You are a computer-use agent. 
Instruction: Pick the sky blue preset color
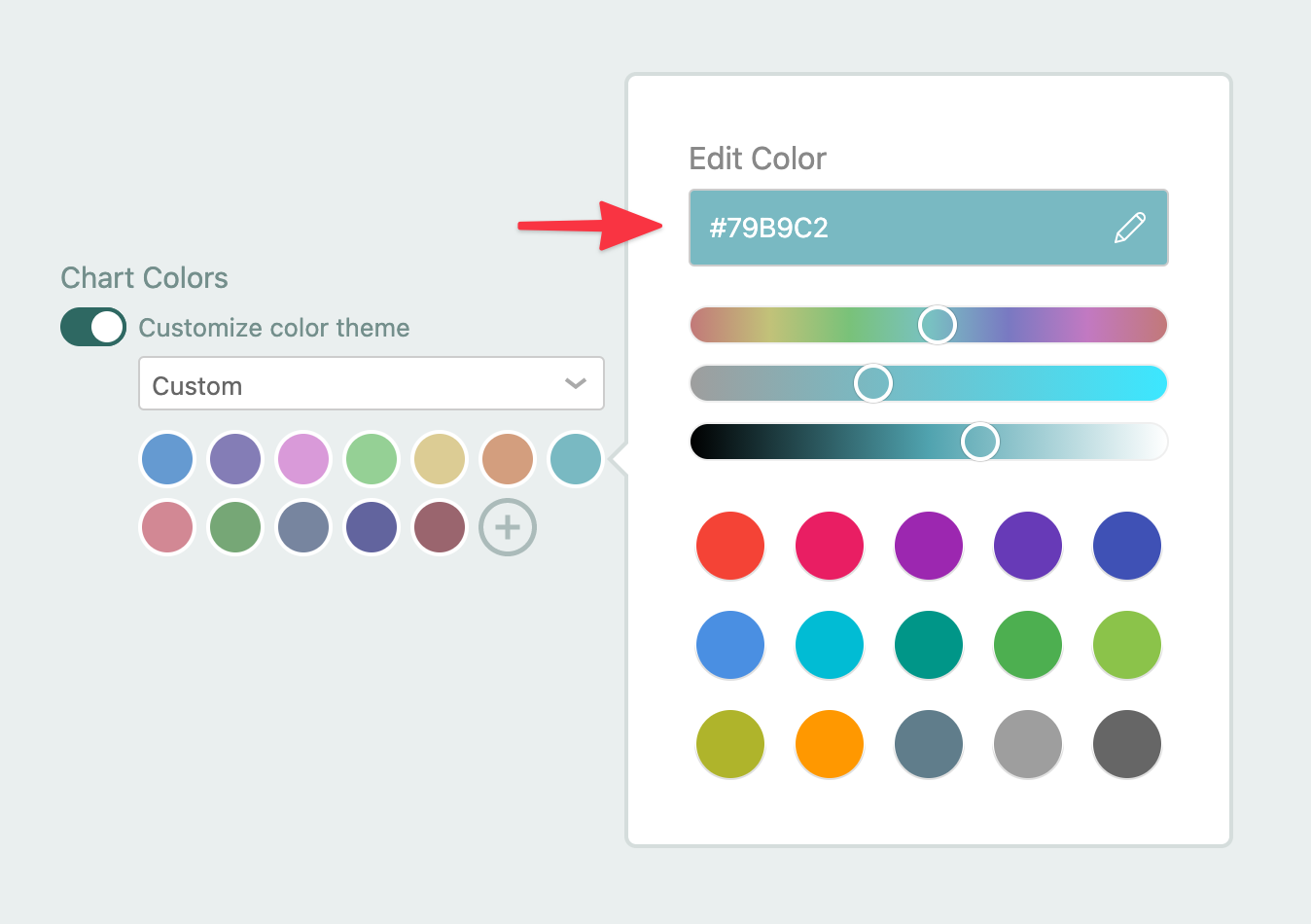pyautogui.click(x=730, y=645)
